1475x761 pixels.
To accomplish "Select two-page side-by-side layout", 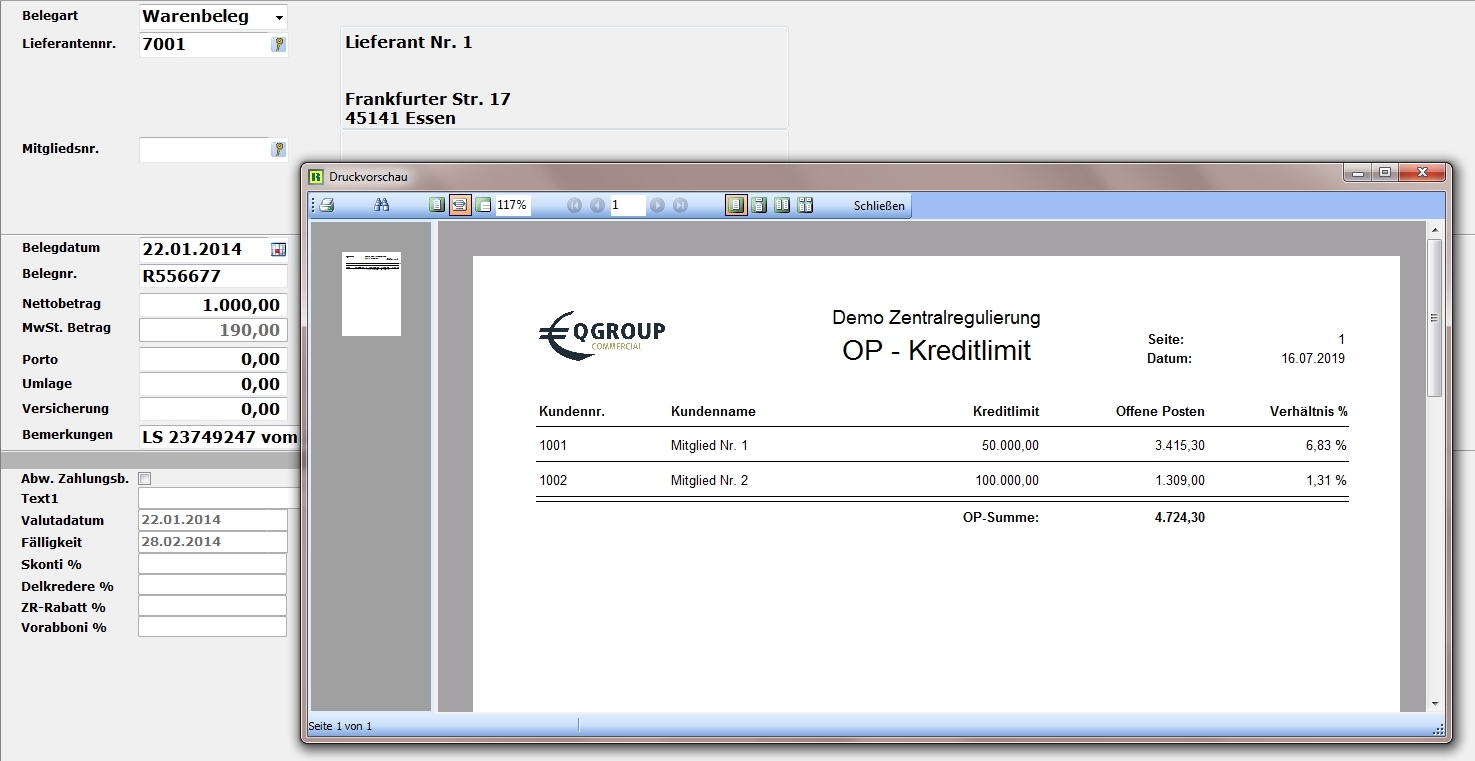I will click(x=782, y=205).
